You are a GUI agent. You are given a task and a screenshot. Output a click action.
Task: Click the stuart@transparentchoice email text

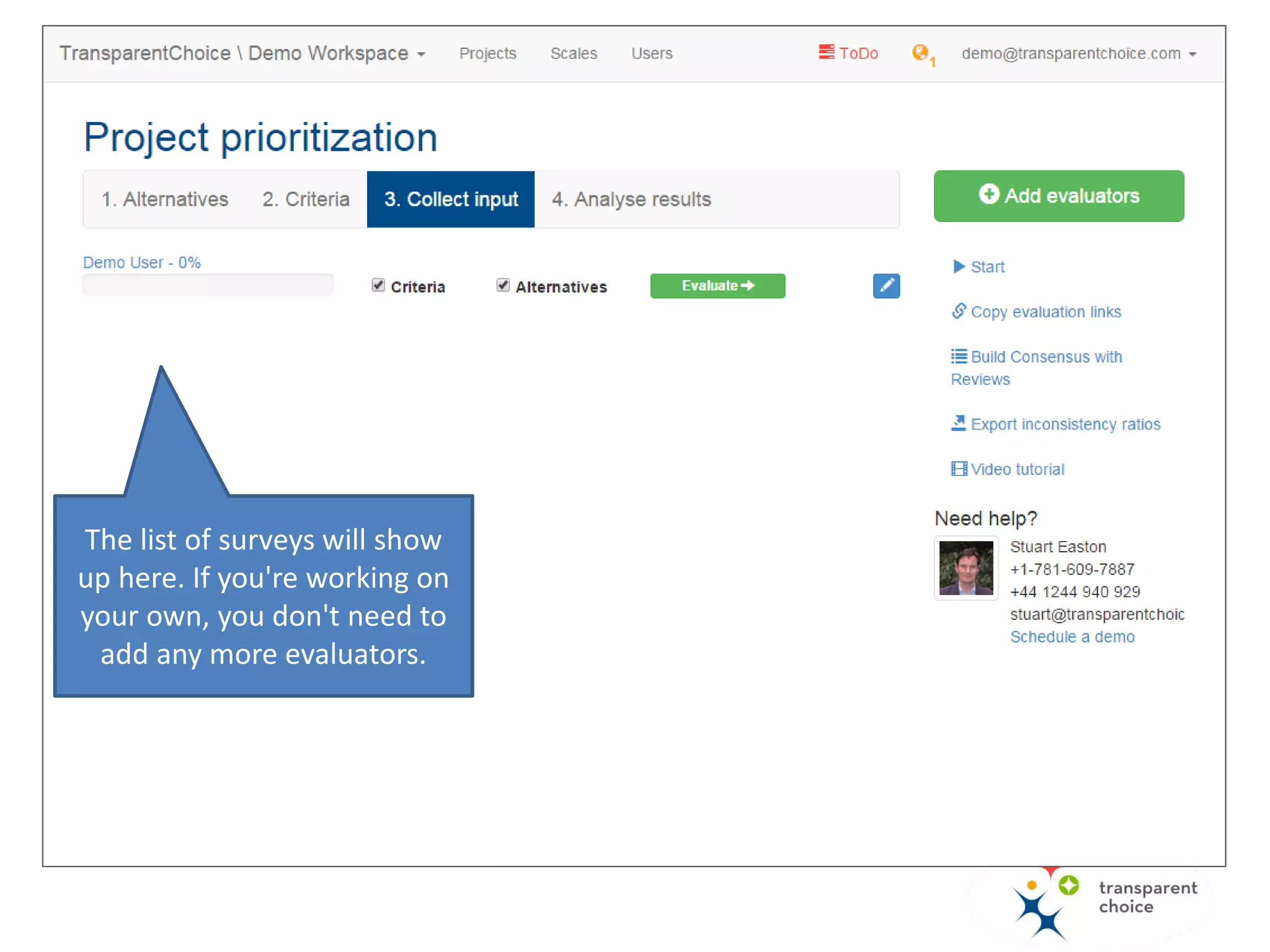tap(1097, 614)
